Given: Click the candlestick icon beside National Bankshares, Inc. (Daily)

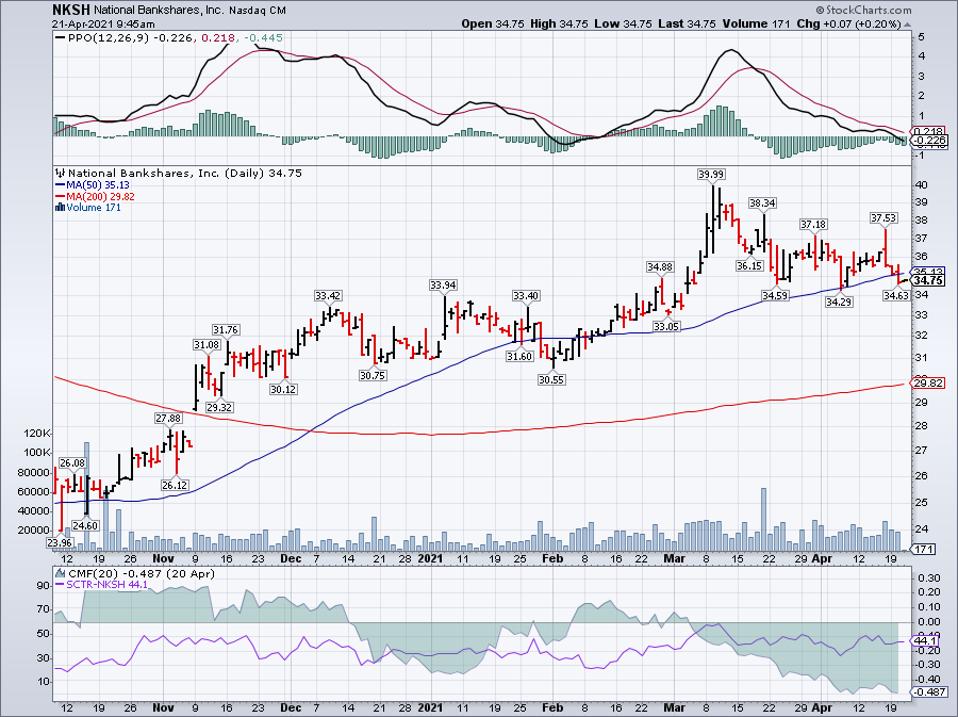Looking at the screenshot, I should coord(60,173).
